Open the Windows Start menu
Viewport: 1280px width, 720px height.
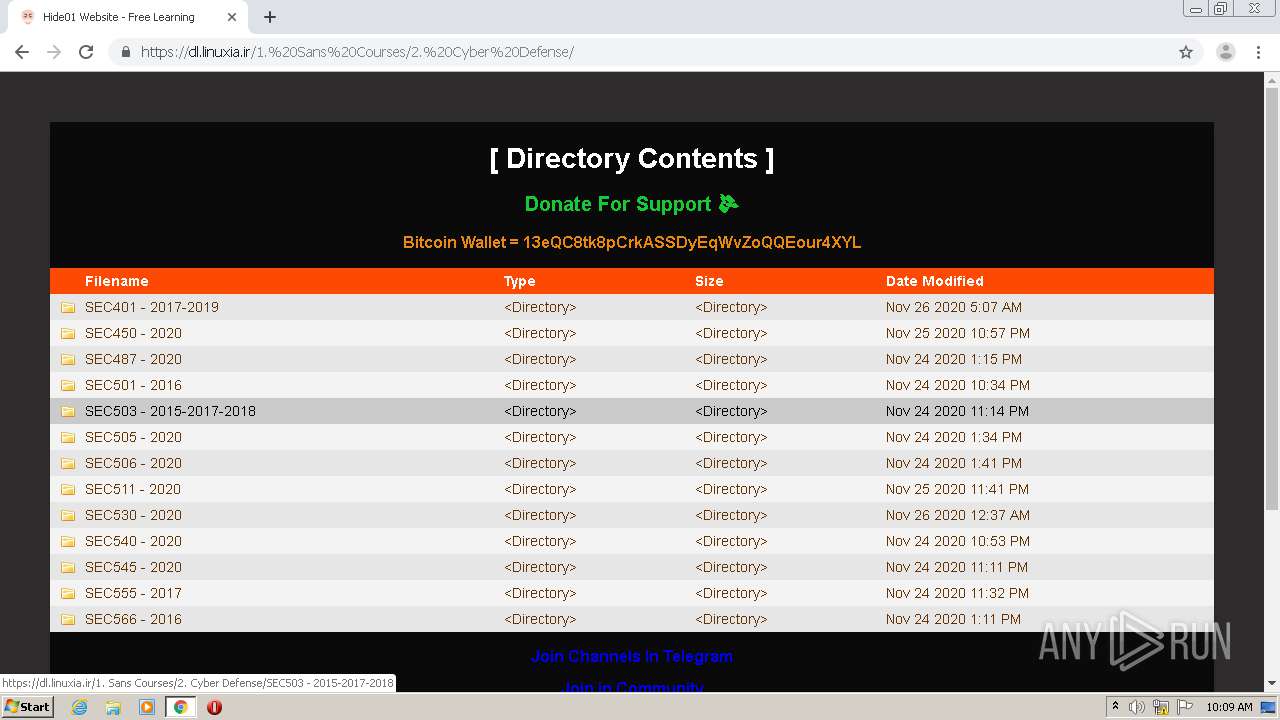[27, 707]
